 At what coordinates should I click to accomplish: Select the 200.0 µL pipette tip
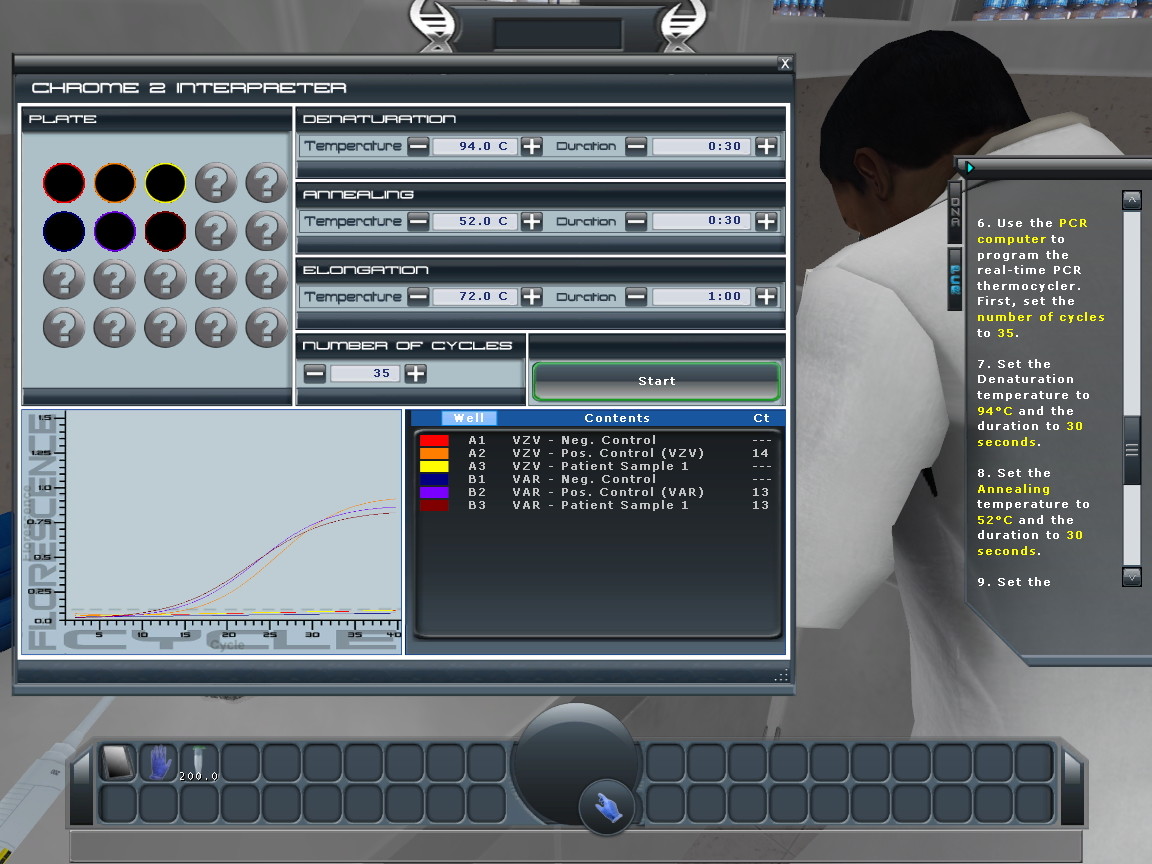point(198,762)
